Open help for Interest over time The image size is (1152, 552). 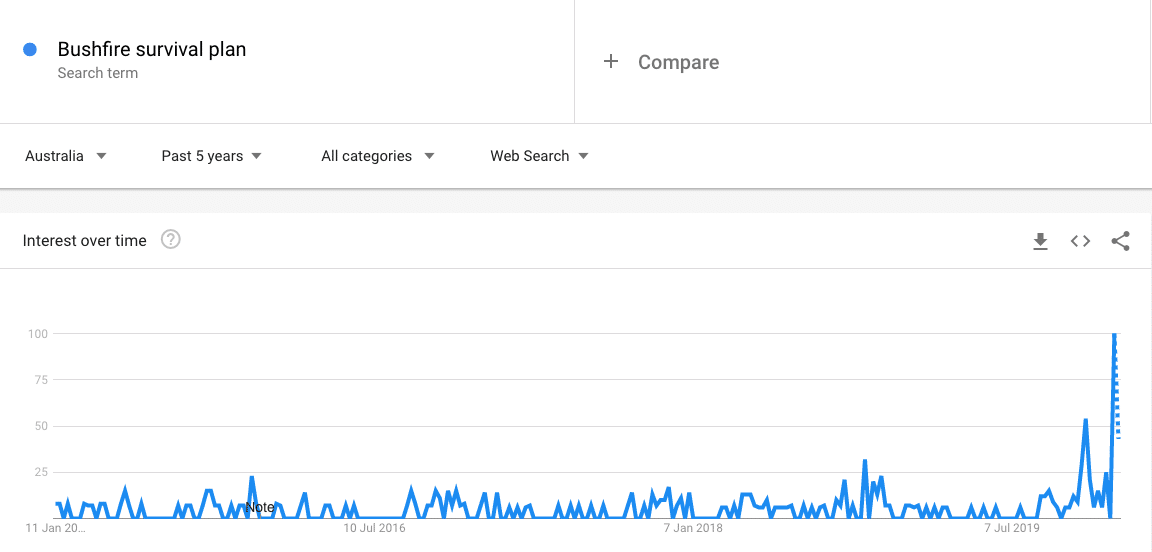[171, 240]
